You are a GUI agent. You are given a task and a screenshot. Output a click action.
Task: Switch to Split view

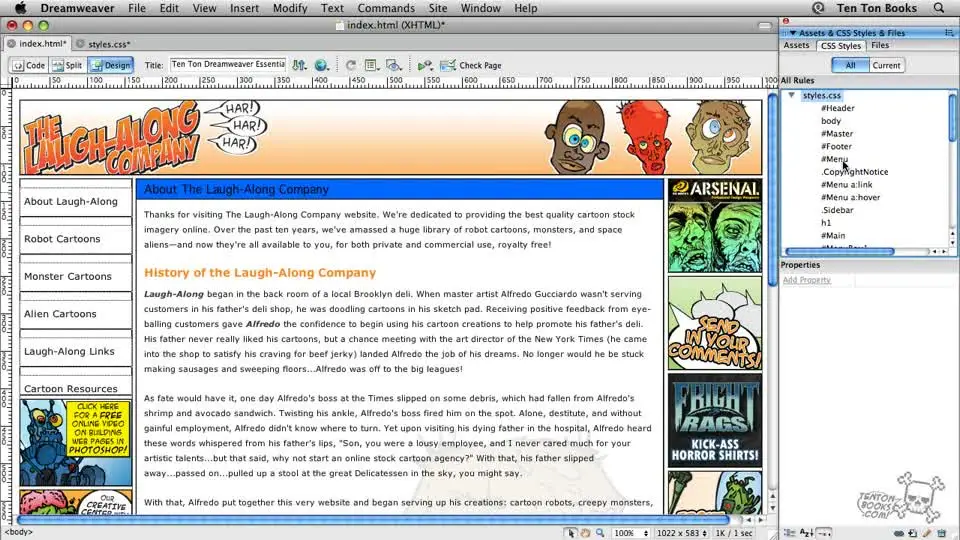coord(67,66)
